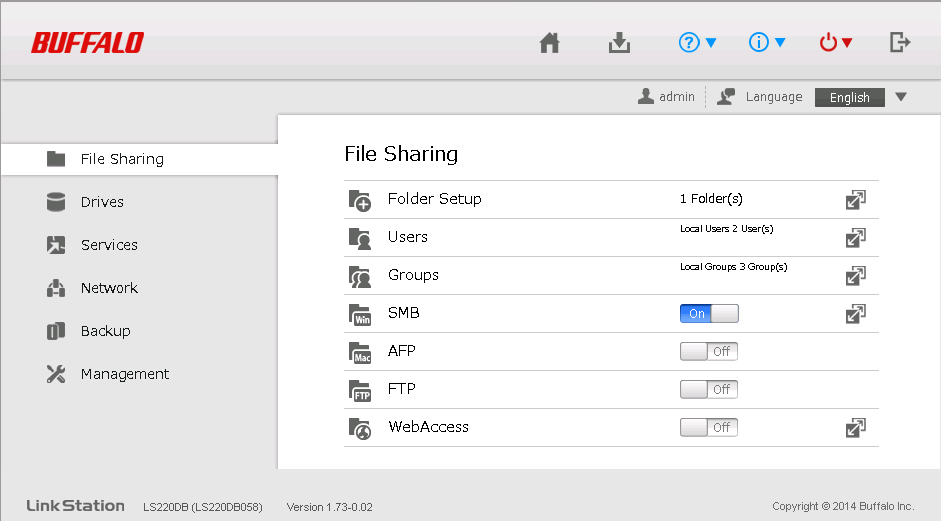Expand the information icon dropdown
The image size is (941, 521).
pyautogui.click(x=767, y=43)
